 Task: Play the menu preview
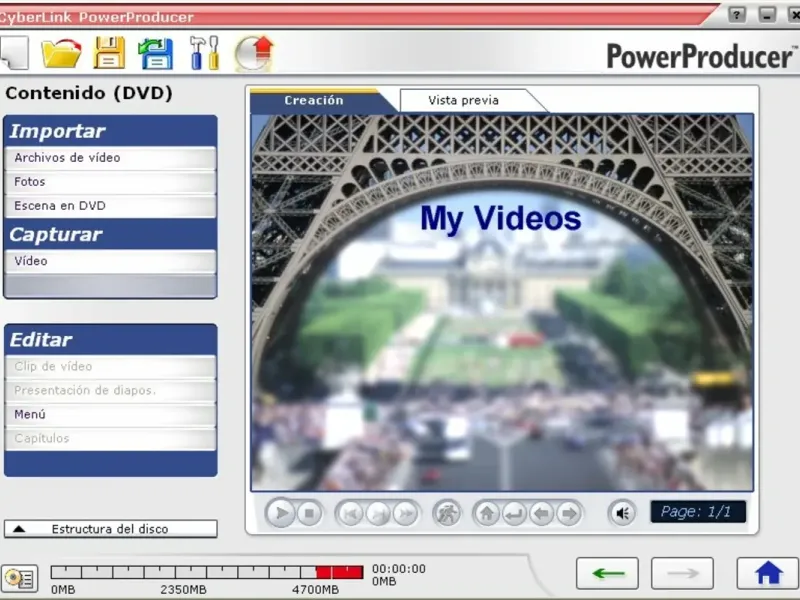(280, 513)
